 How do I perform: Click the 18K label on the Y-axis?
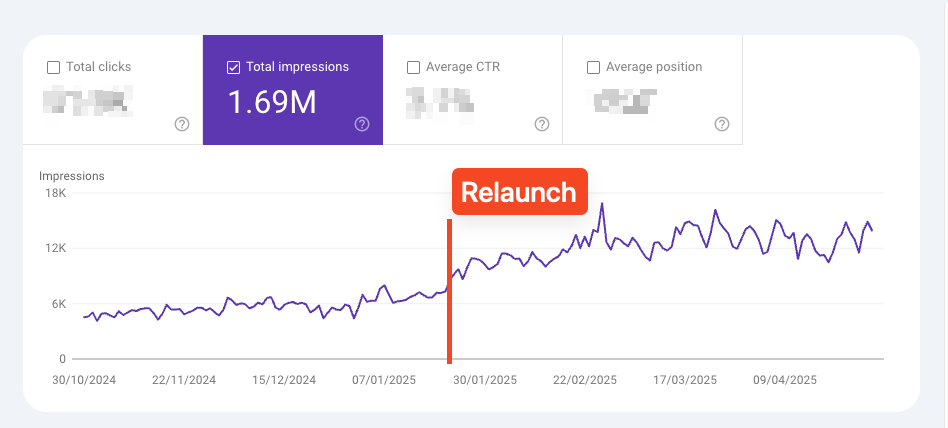(54, 193)
